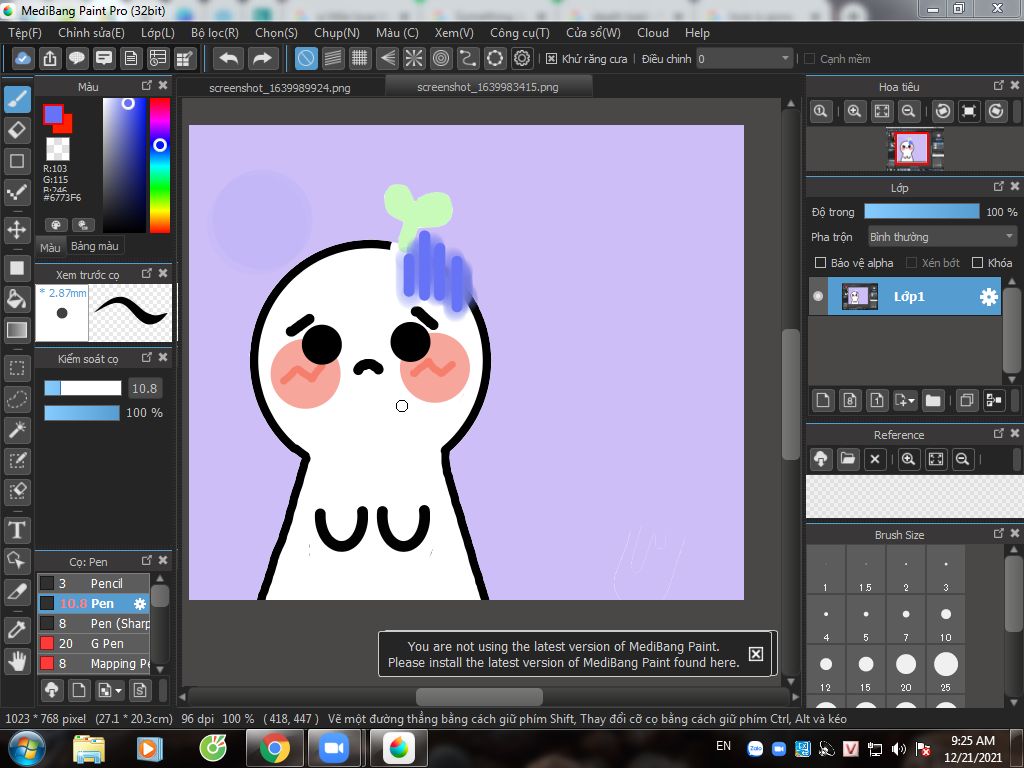Open Zoom from the taskbar

334,748
